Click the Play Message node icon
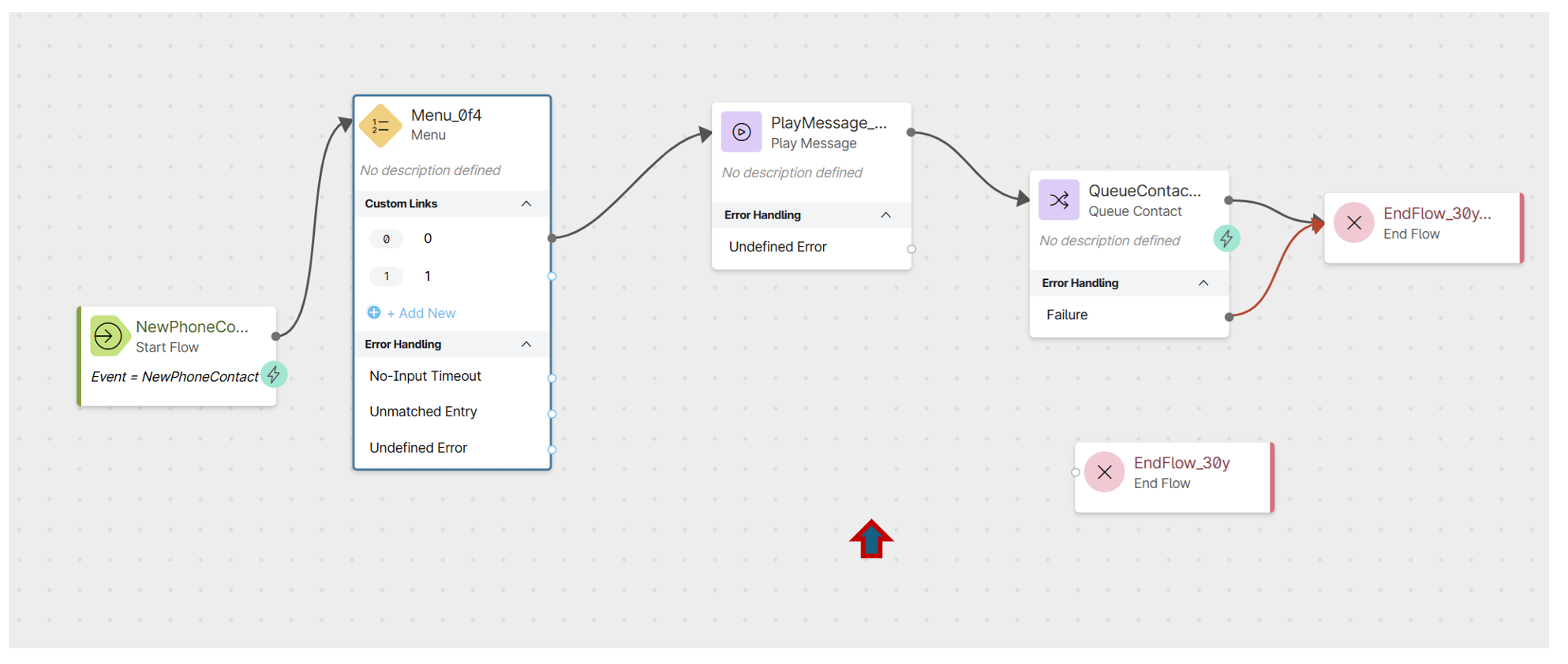The image size is (1568, 664). pos(741,132)
